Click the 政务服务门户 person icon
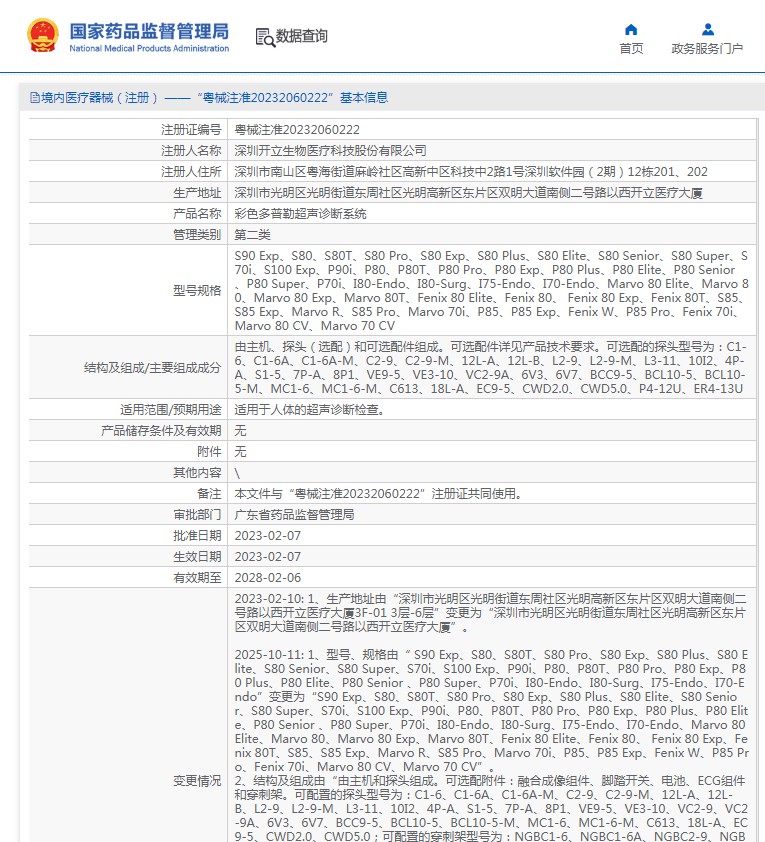This screenshot has height=842, width=765. pyautogui.click(x=707, y=29)
